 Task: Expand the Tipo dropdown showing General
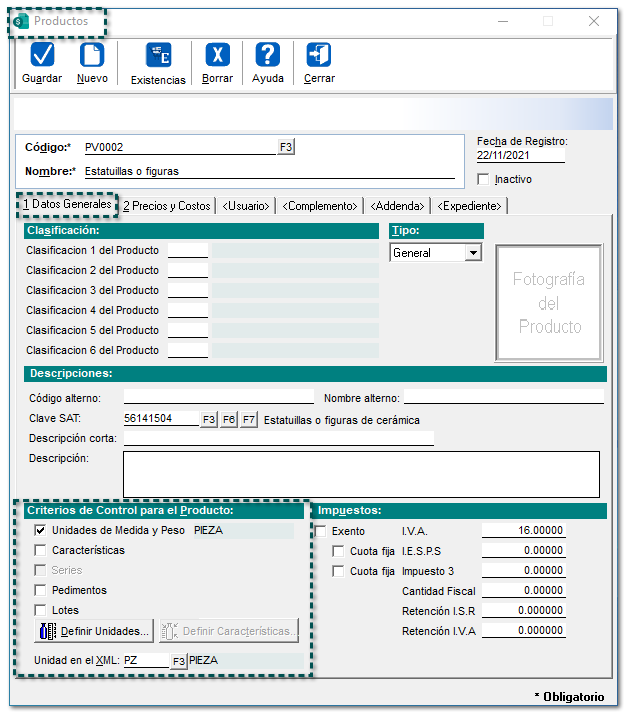(x=473, y=253)
